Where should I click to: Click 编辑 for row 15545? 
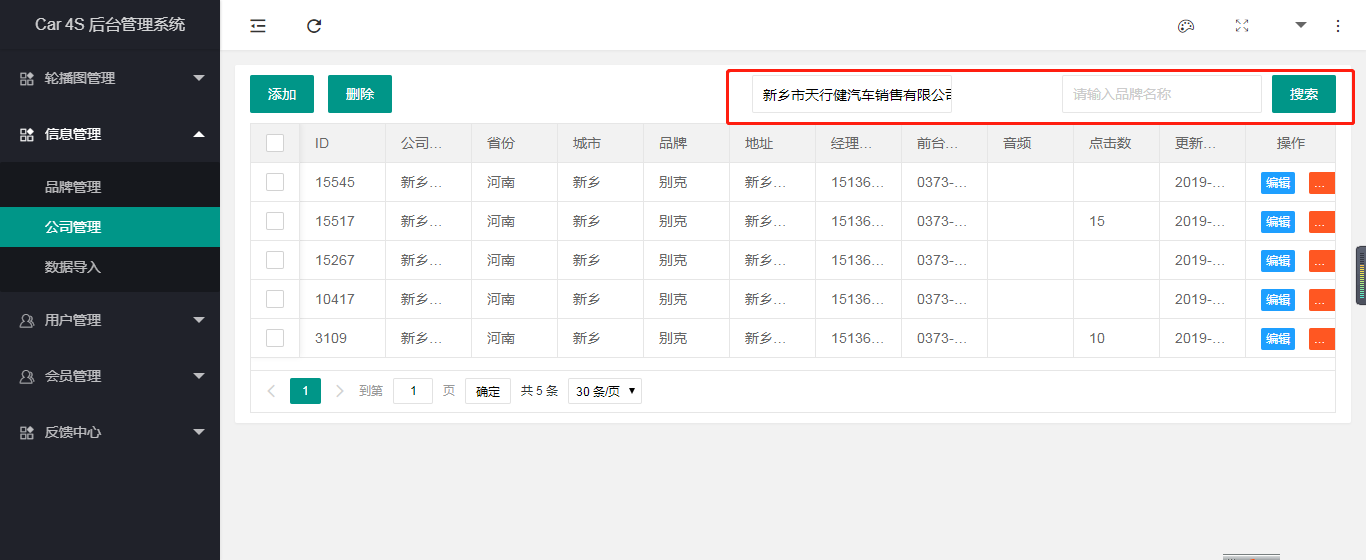pyautogui.click(x=1278, y=182)
